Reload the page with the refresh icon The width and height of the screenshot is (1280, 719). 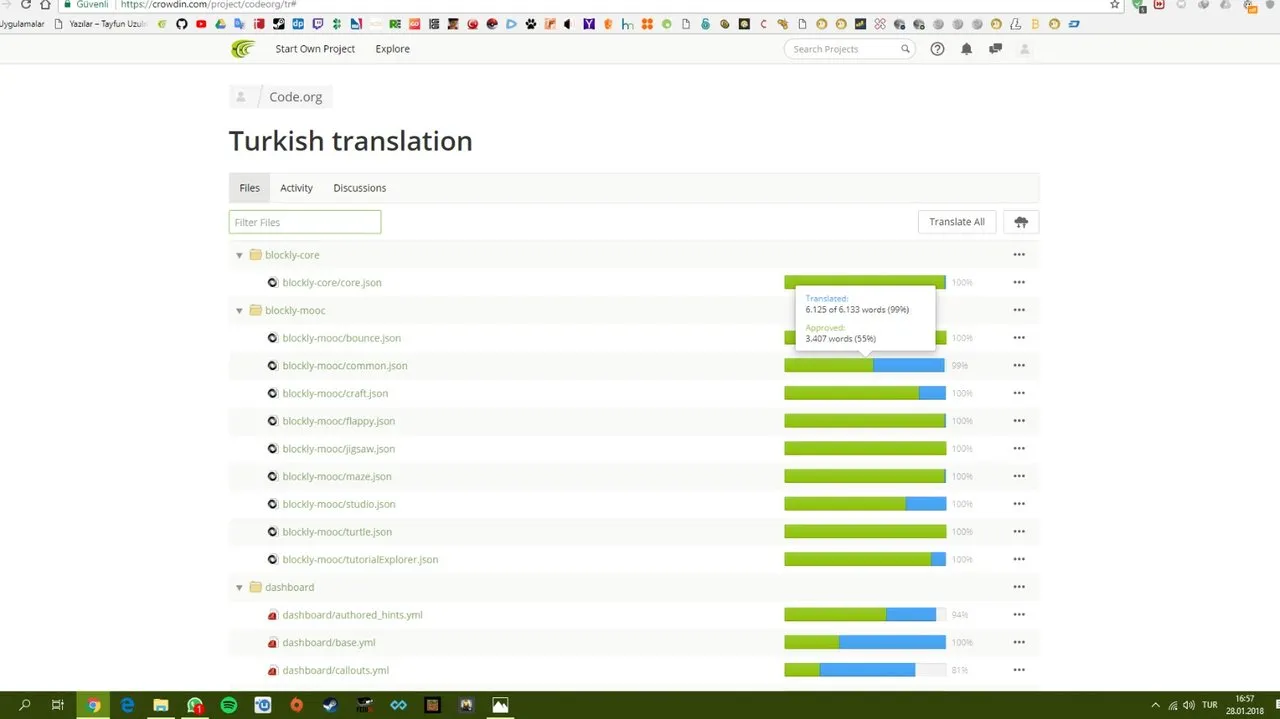(x=26, y=4)
